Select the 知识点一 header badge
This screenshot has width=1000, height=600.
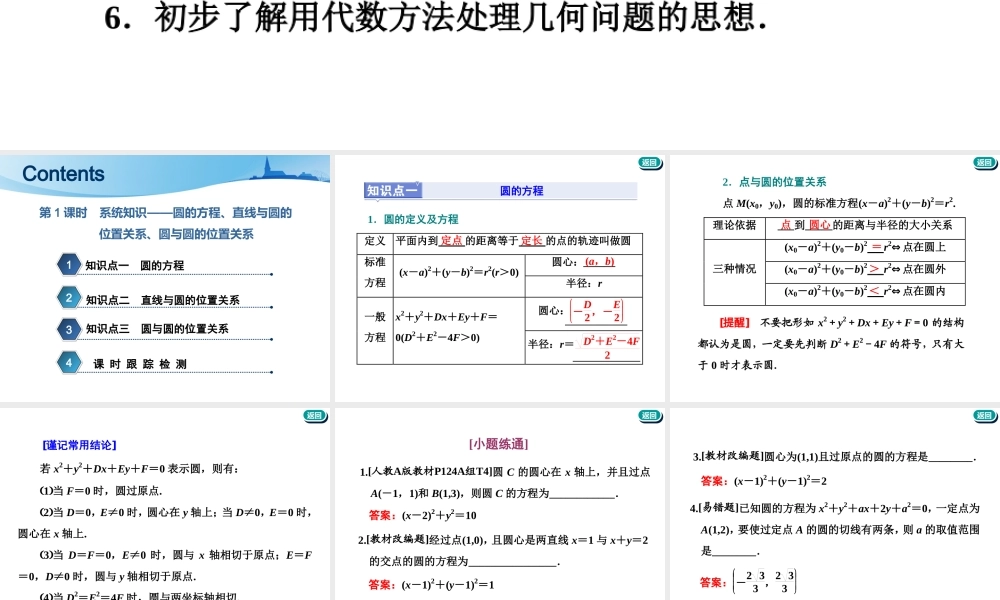click(394, 189)
